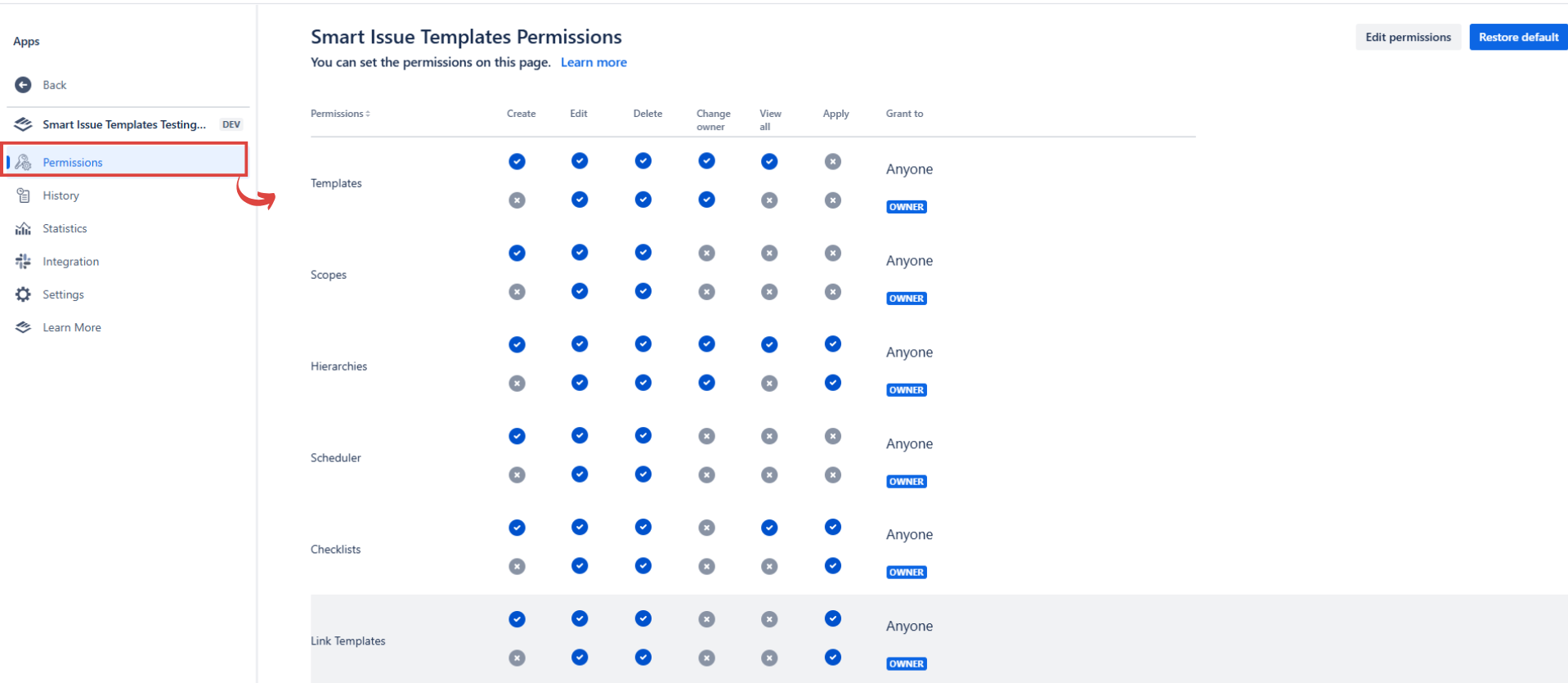Click the Edit permissions button
This screenshot has width=1568, height=683.
(1407, 37)
